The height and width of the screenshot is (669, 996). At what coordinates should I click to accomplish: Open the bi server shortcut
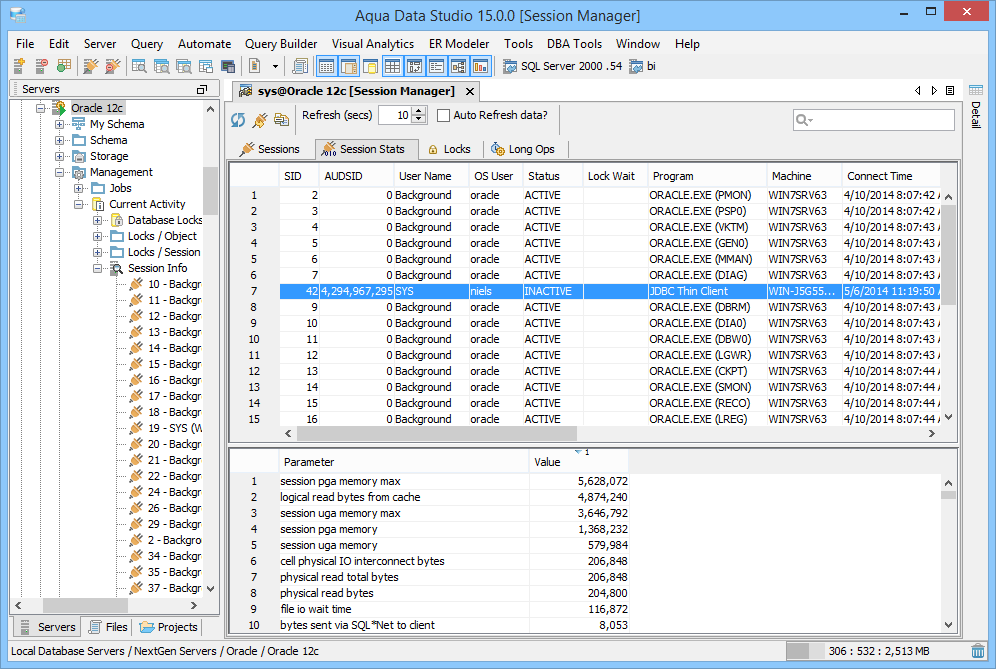click(643, 66)
